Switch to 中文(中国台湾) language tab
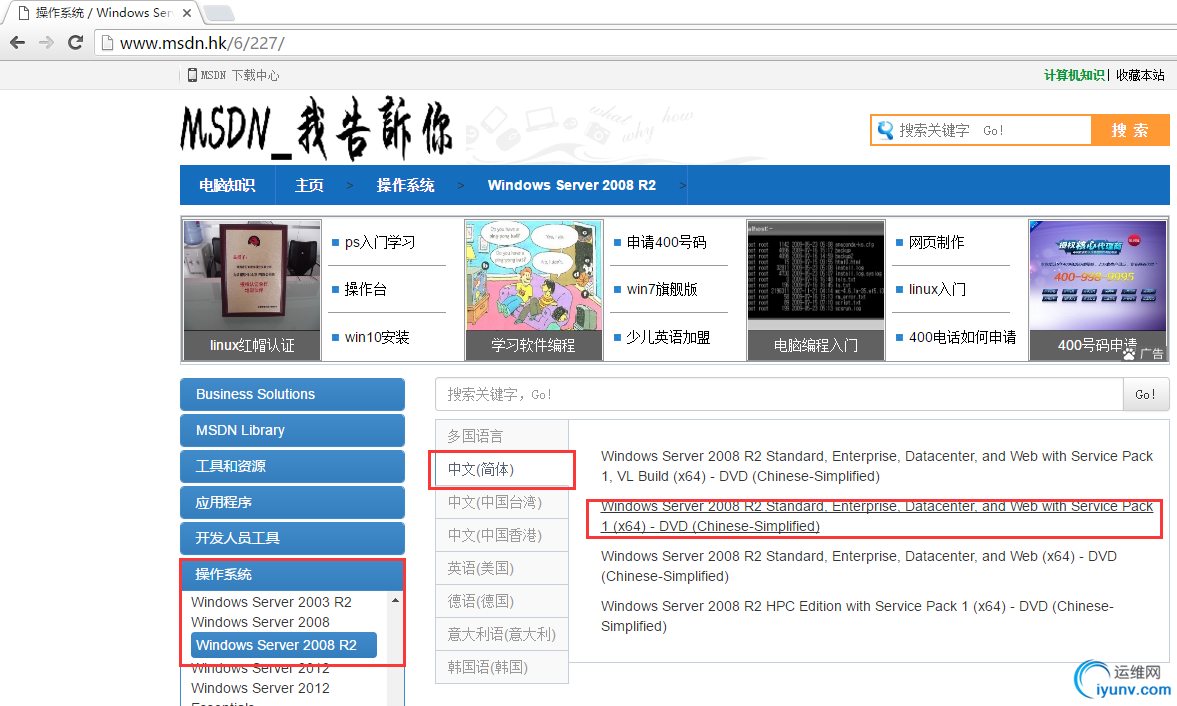 [501, 502]
